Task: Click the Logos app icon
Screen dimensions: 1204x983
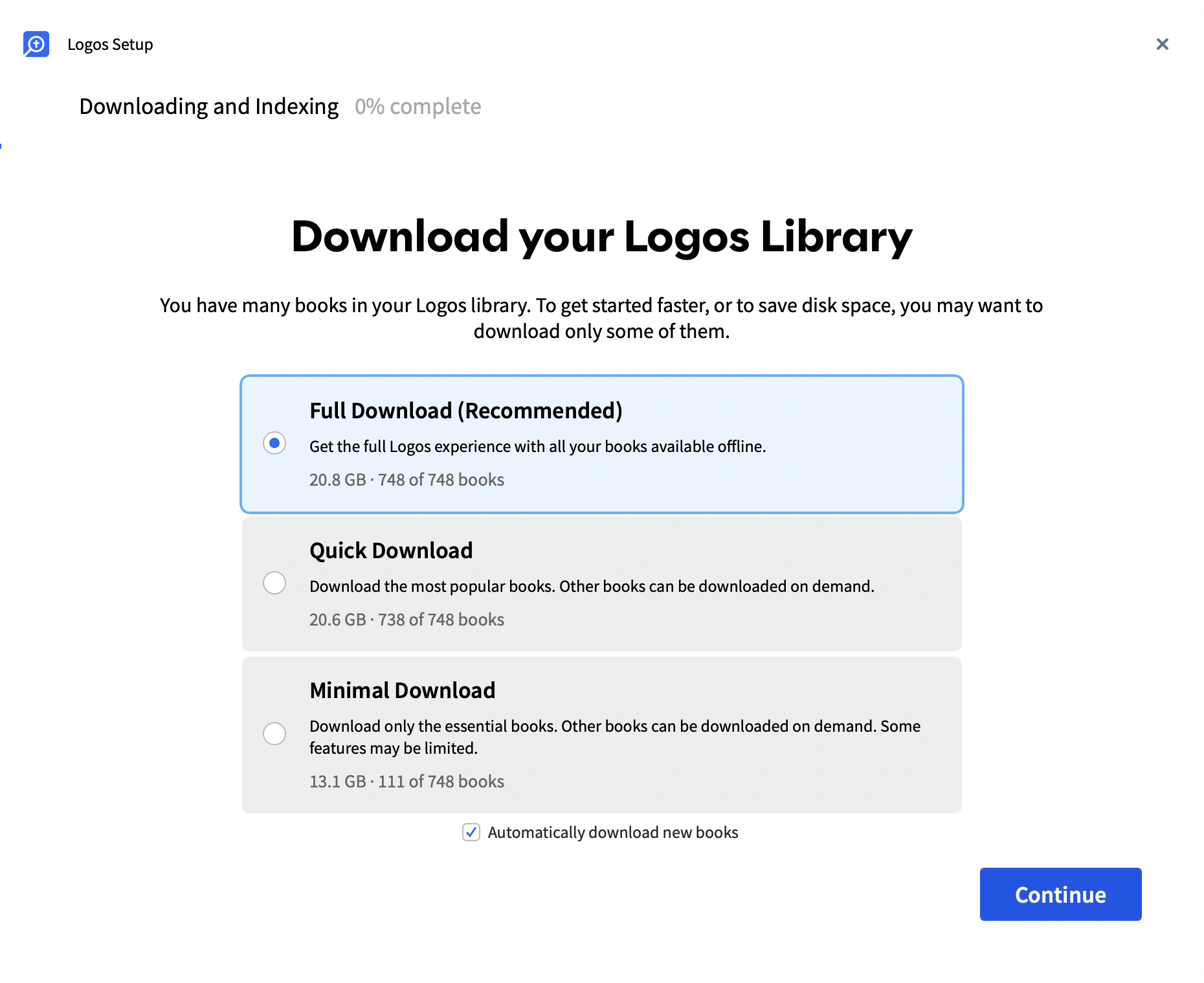Action: tap(36, 44)
